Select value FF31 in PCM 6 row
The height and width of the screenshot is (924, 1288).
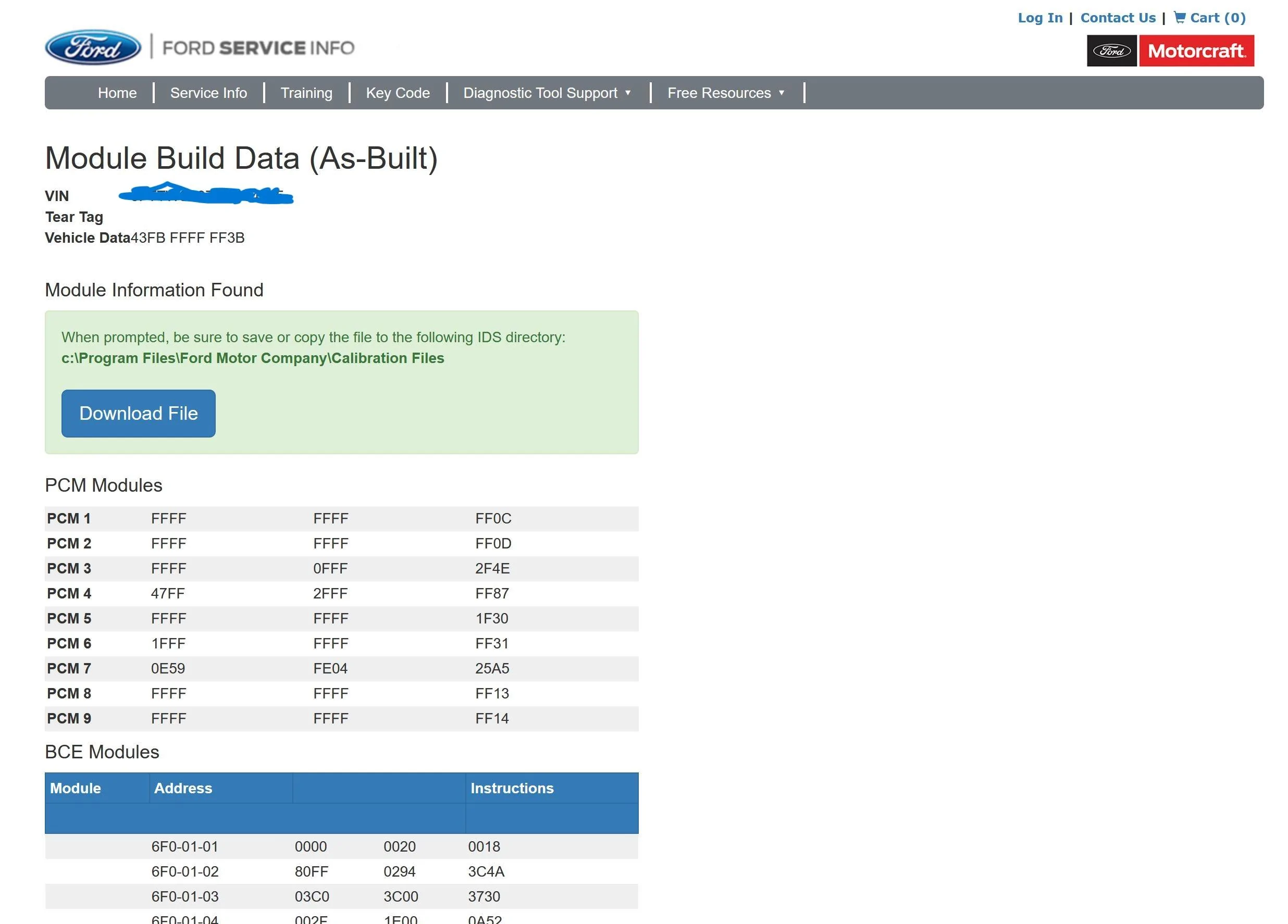click(492, 643)
